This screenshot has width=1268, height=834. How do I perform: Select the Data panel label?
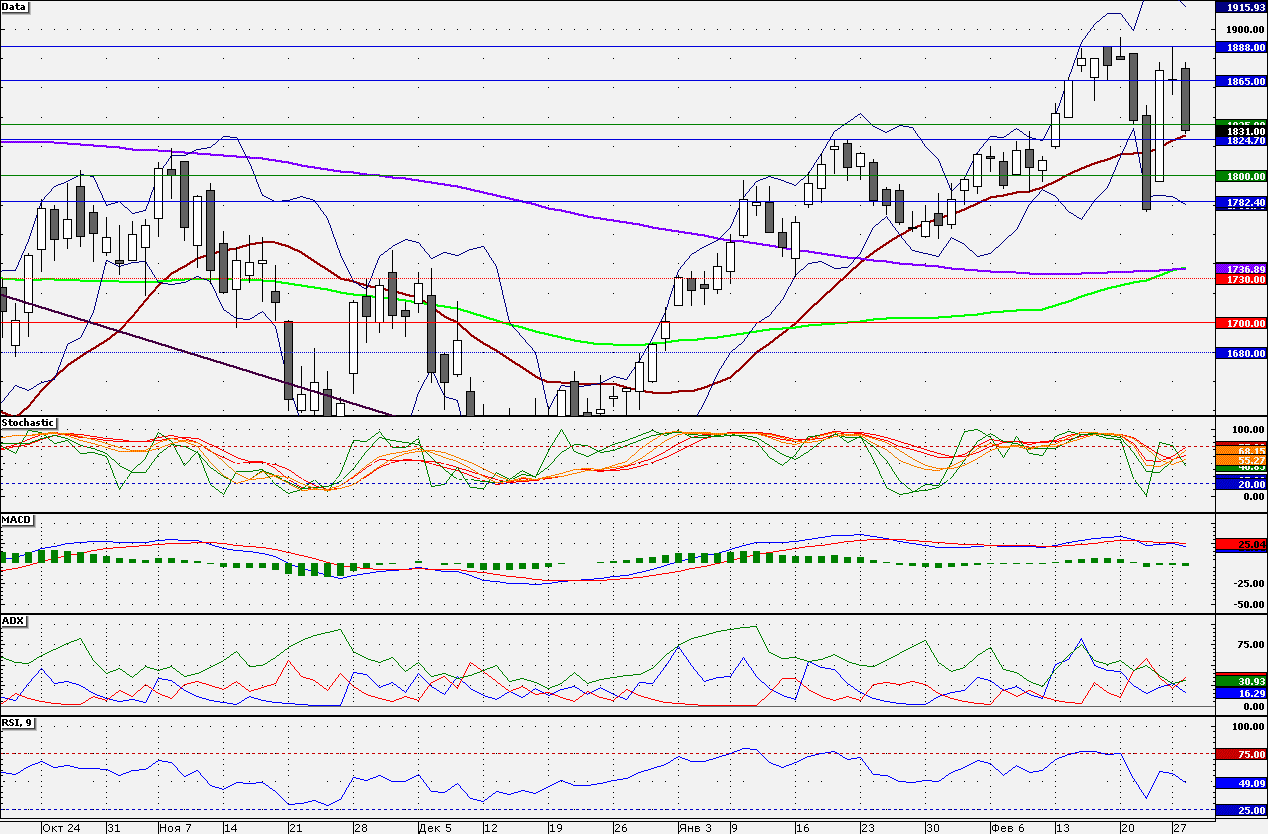click(15, 6)
